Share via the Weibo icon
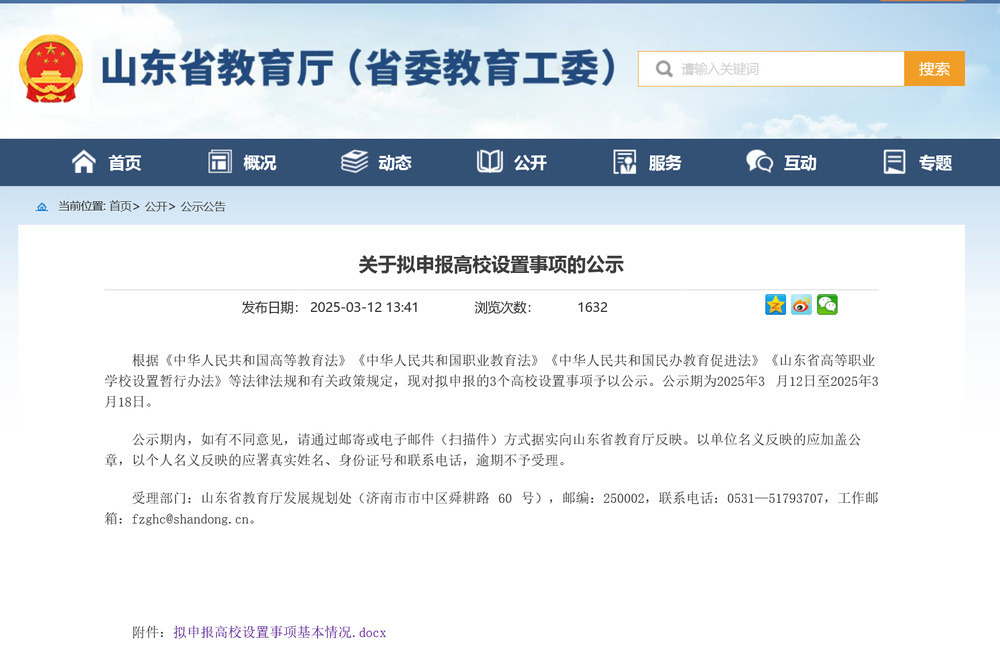Viewport: 1000px width, 664px height. click(802, 305)
